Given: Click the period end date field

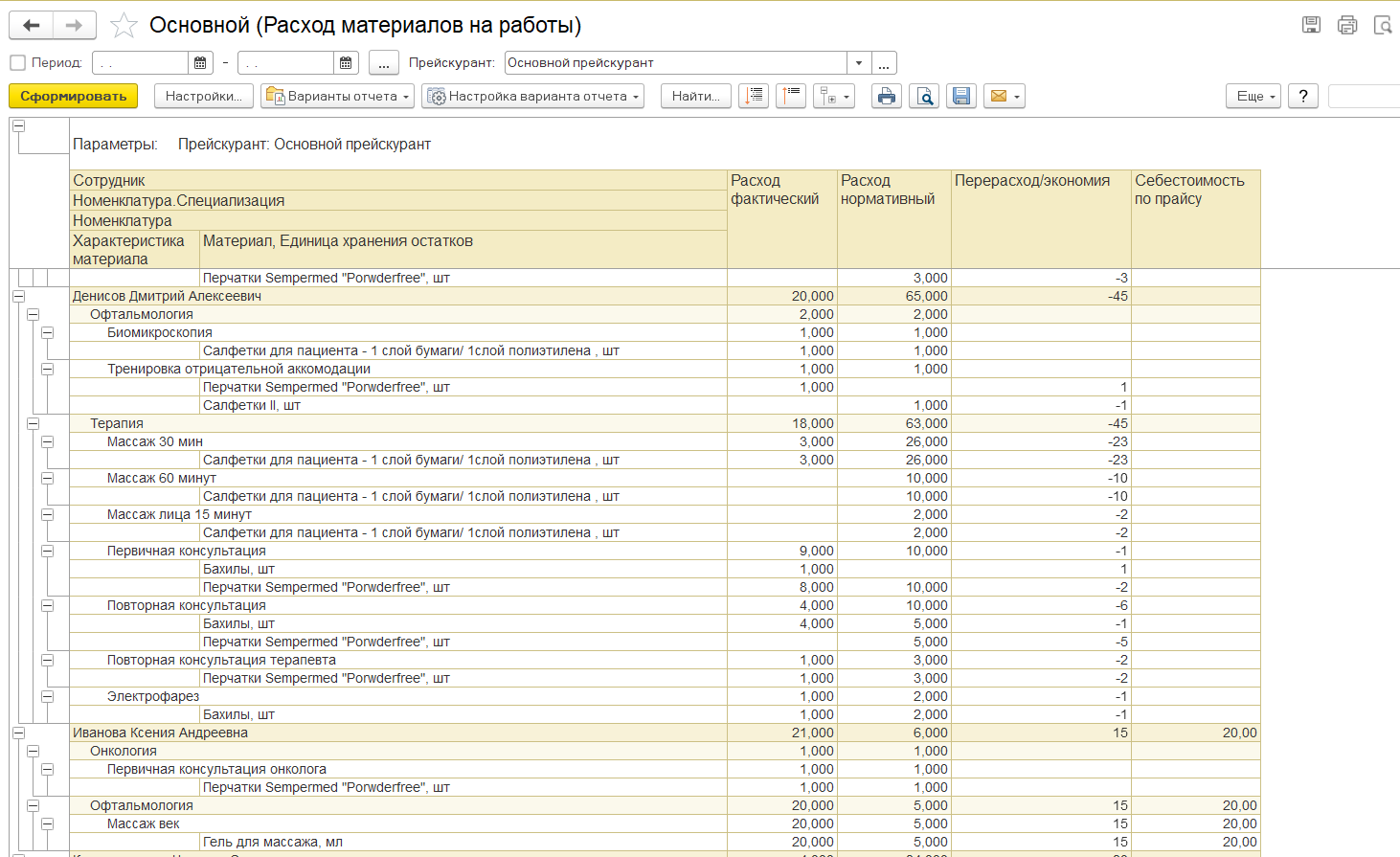Looking at the screenshot, I should coord(286,63).
